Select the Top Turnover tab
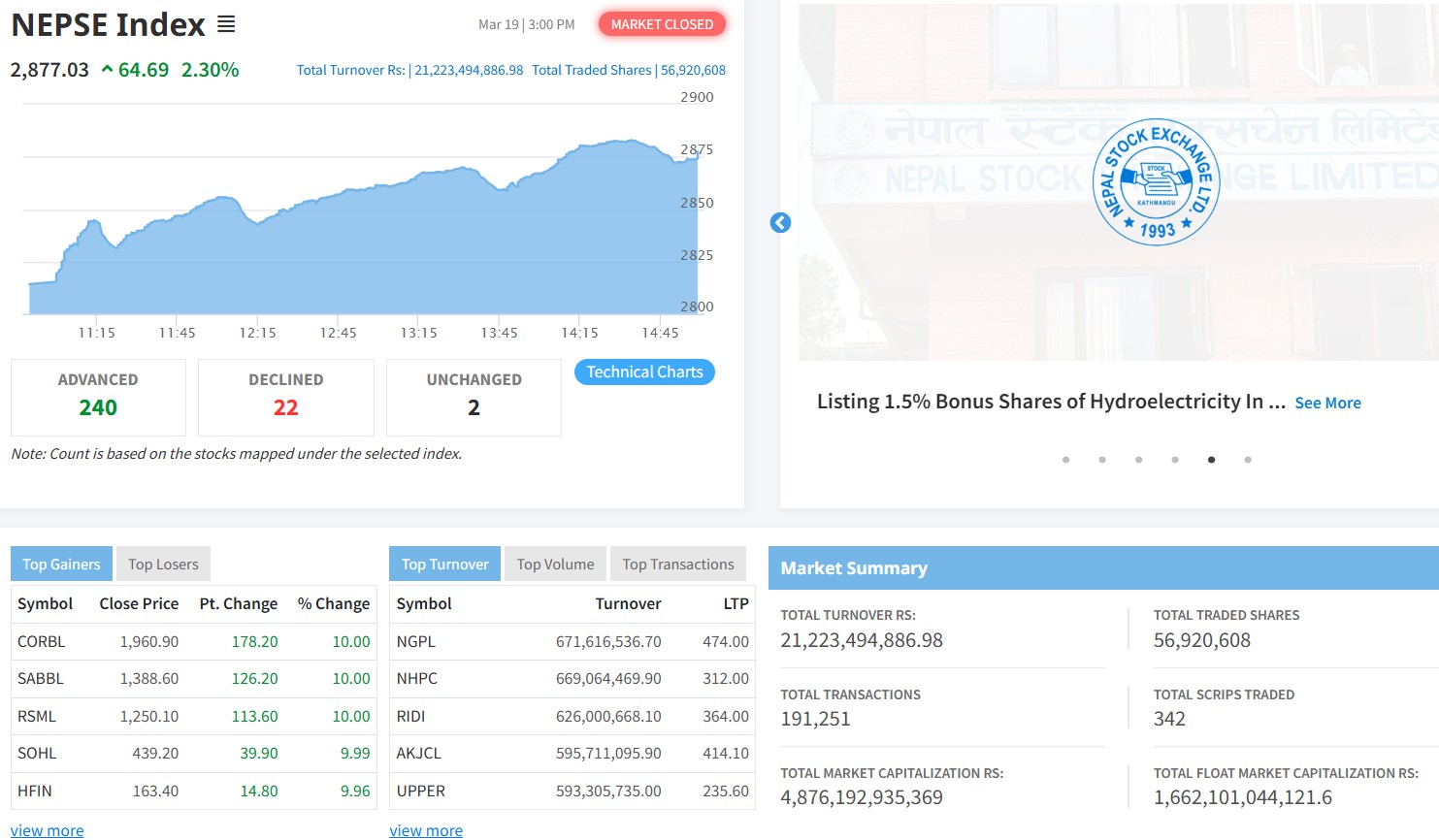 [444, 565]
